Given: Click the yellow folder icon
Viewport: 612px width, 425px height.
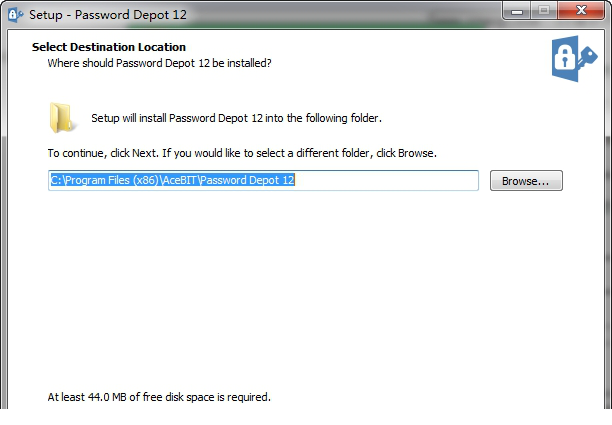Looking at the screenshot, I should [x=61, y=117].
